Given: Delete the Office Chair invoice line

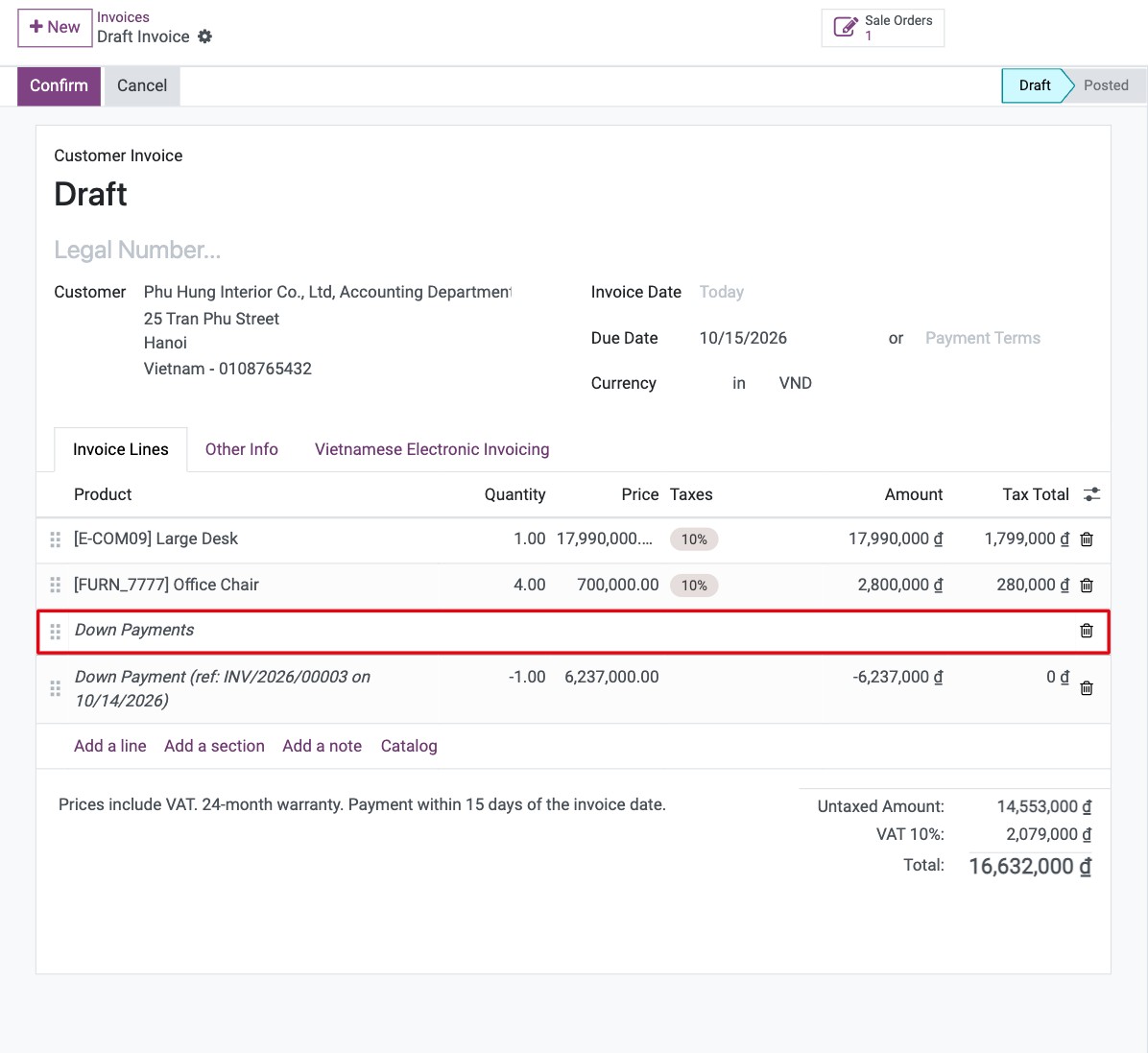Looking at the screenshot, I should [1087, 586].
